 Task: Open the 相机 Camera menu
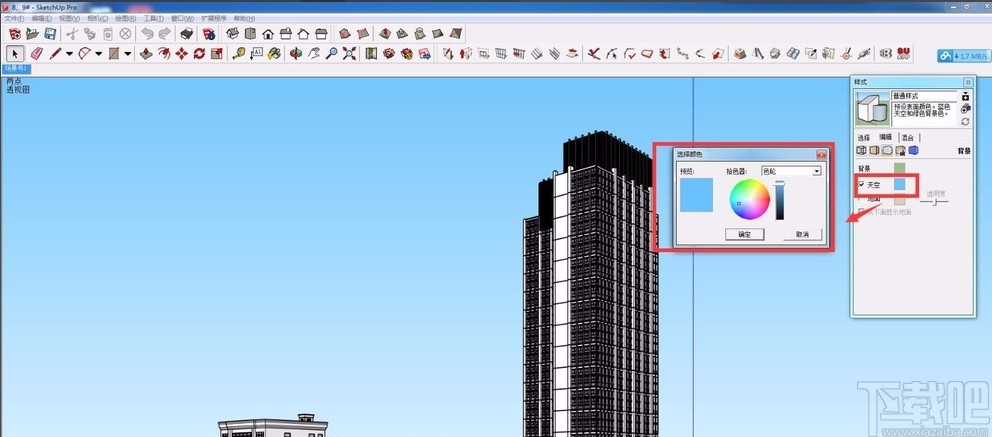pyautogui.click(x=97, y=18)
